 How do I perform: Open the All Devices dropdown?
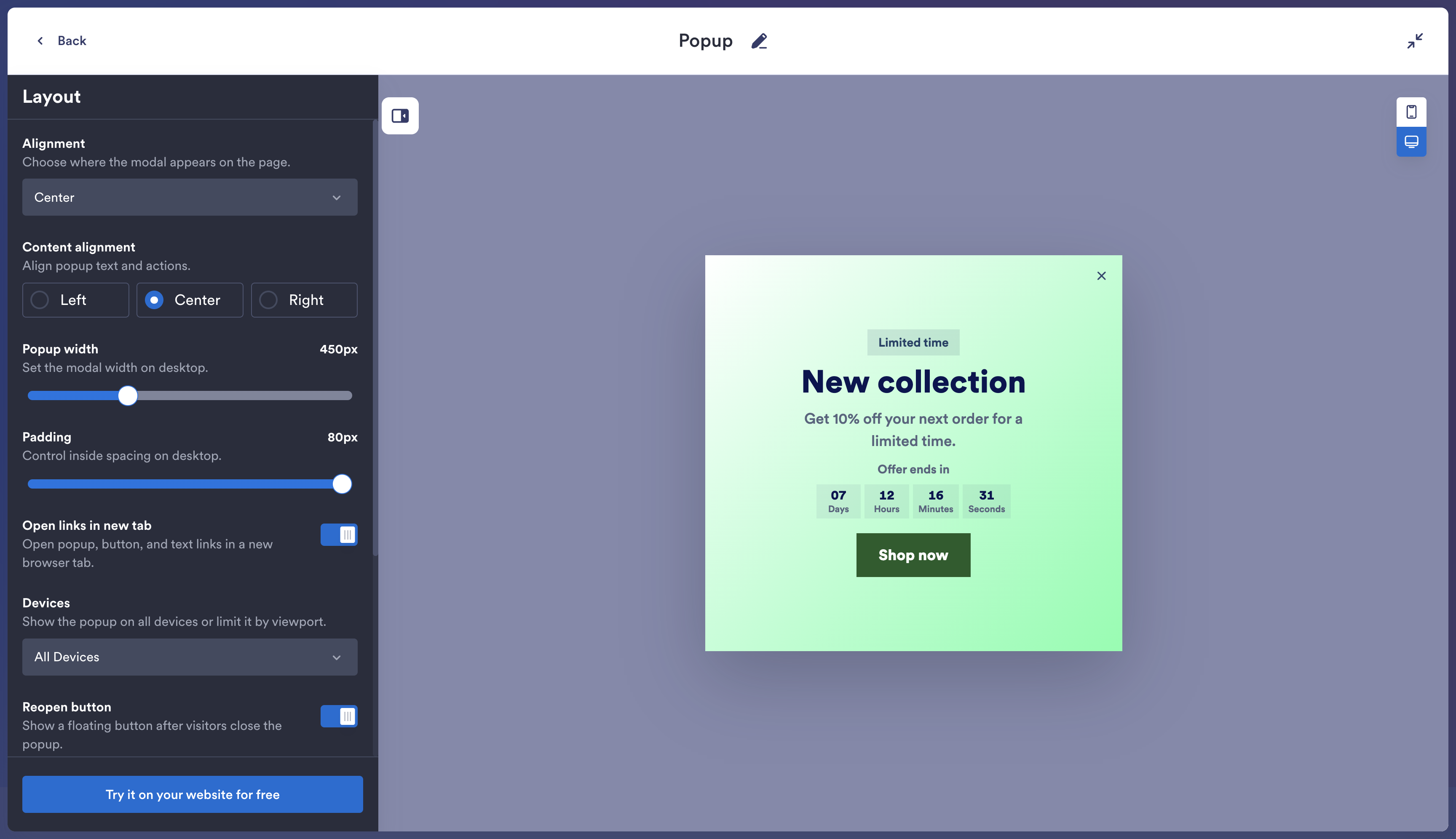[190, 657]
